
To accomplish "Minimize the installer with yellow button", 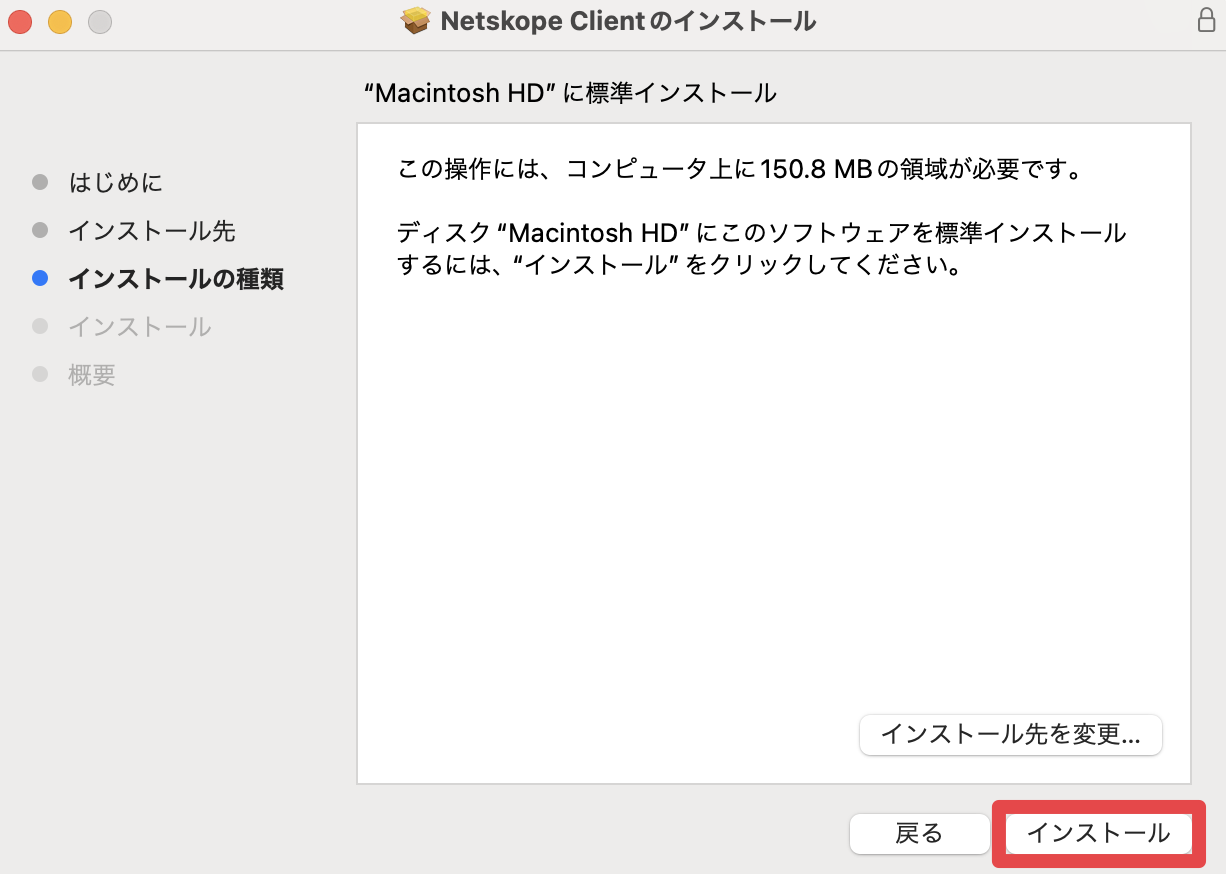I will (x=60, y=20).
